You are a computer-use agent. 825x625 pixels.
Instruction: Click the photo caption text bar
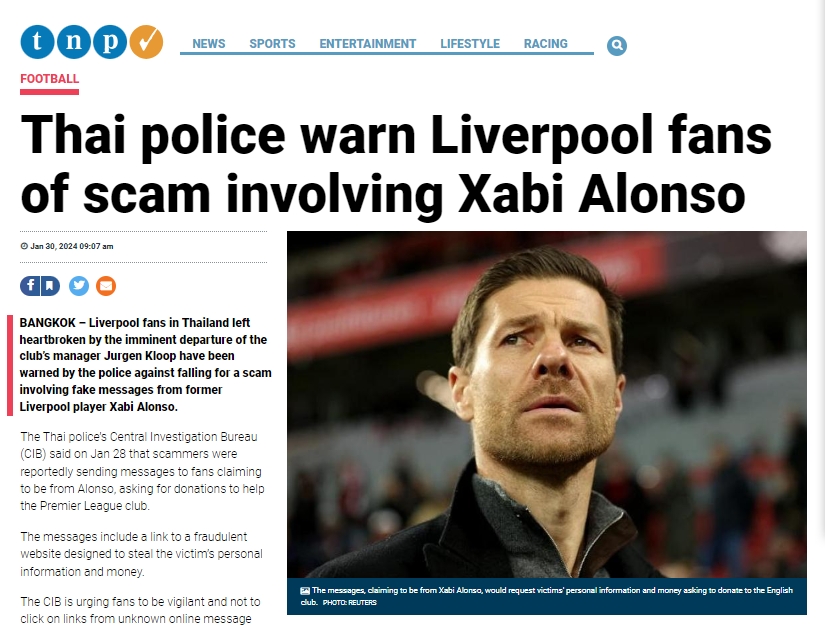click(x=547, y=597)
